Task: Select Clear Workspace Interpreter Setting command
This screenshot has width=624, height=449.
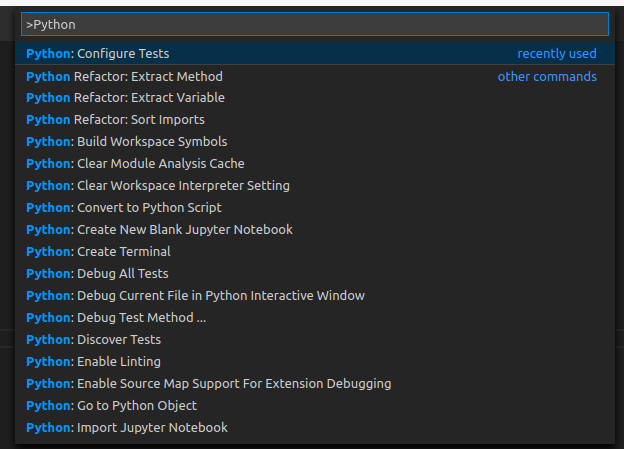Action: (315, 186)
